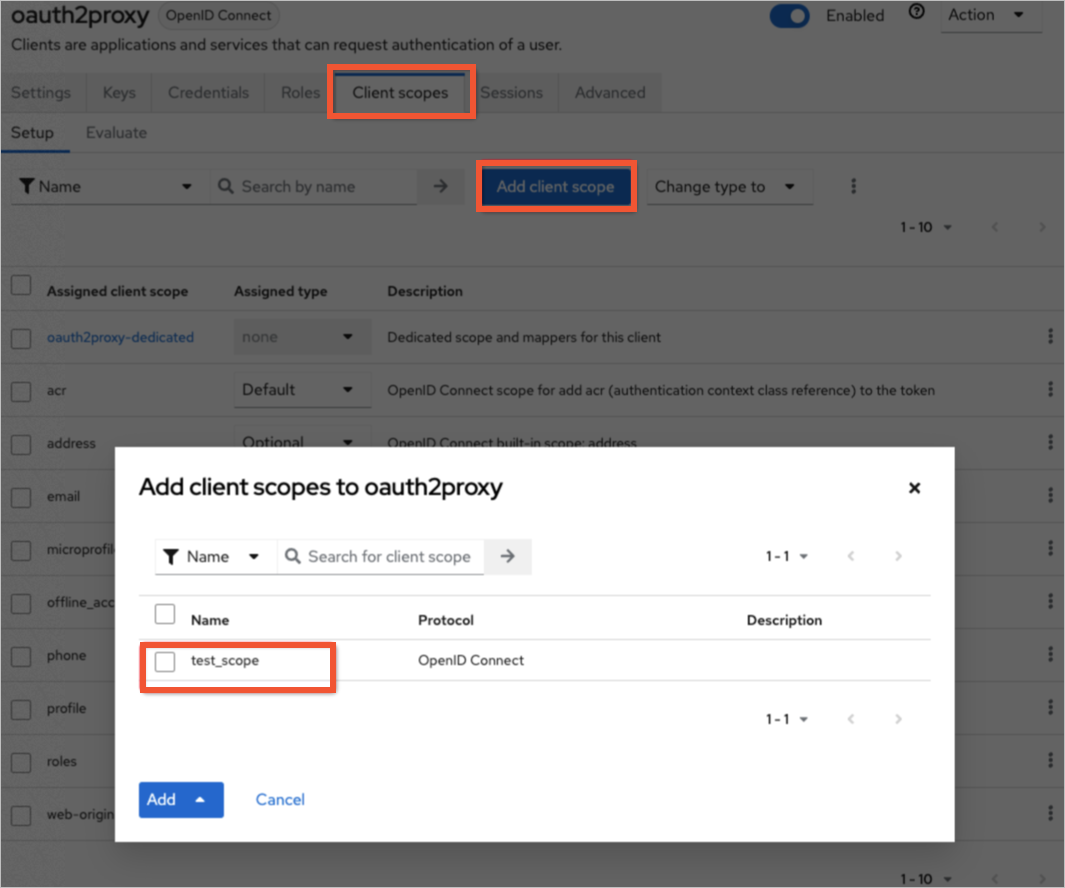Open kebab menu for address row
The width and height of the screenshot is (1065, 888).
click(1050, 443)
